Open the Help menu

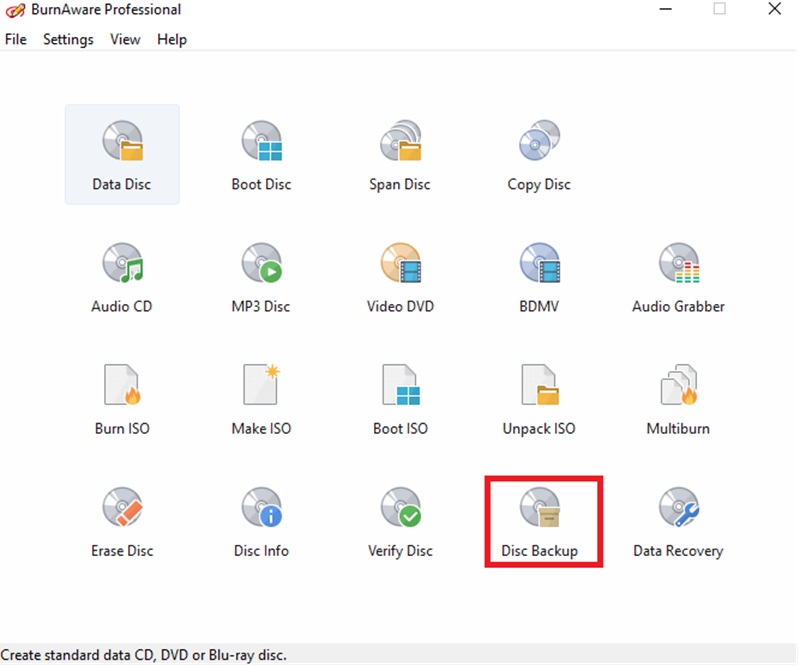[172, 39]
